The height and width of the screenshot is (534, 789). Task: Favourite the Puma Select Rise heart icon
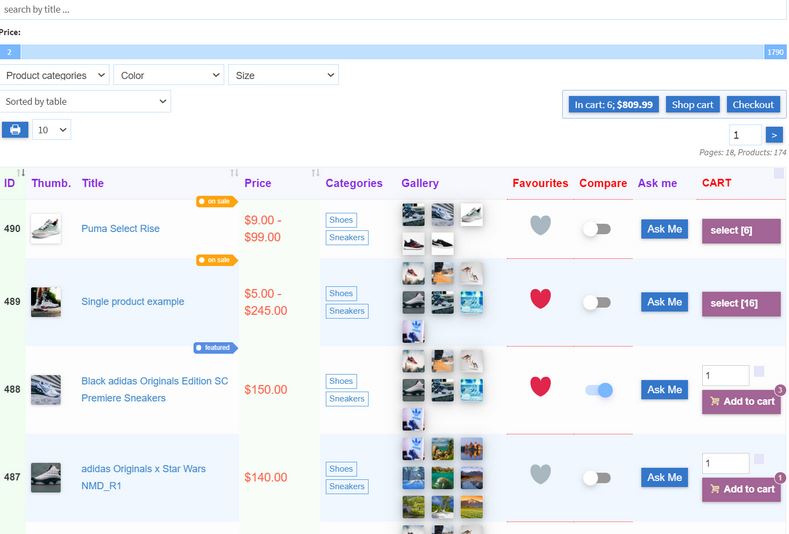coord(540,225)
